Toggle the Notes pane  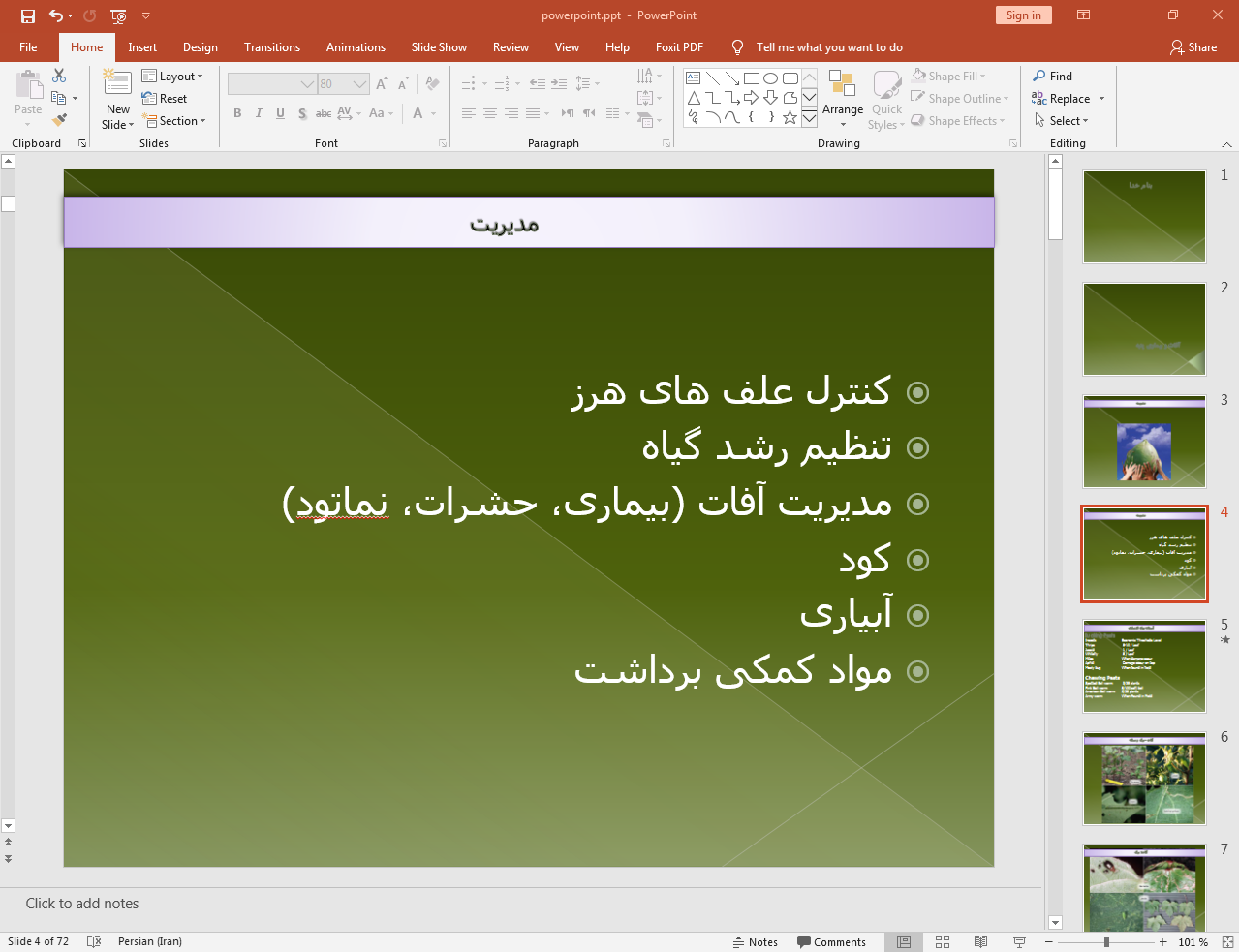[x=756, y=941]
